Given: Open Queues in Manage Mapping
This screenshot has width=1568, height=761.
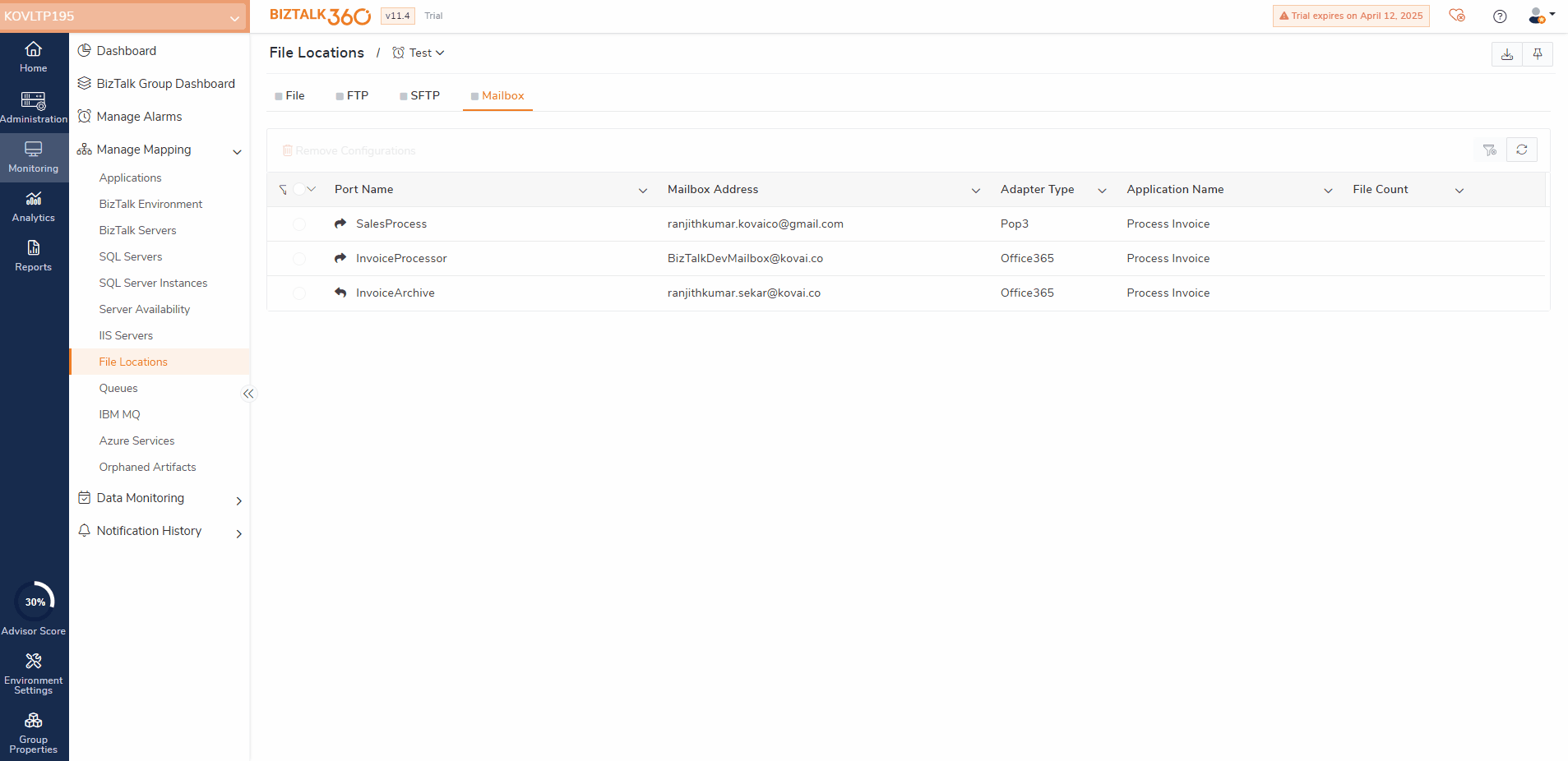Looking at the screenshot, I should click(118, 388).
